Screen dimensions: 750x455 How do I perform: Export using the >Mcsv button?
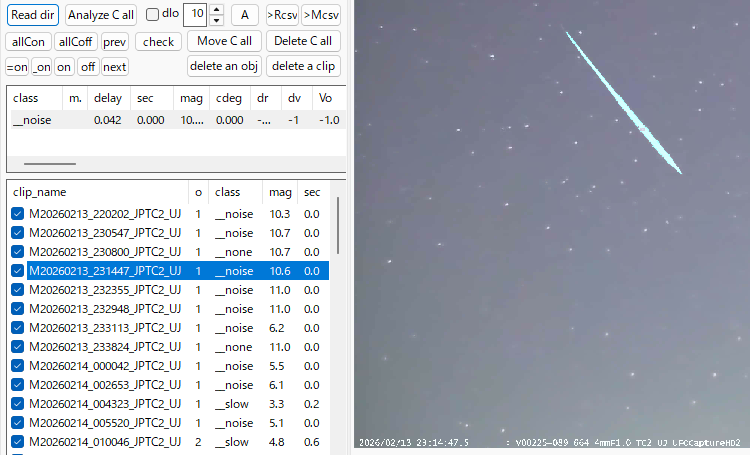click(x=321, y=15)
